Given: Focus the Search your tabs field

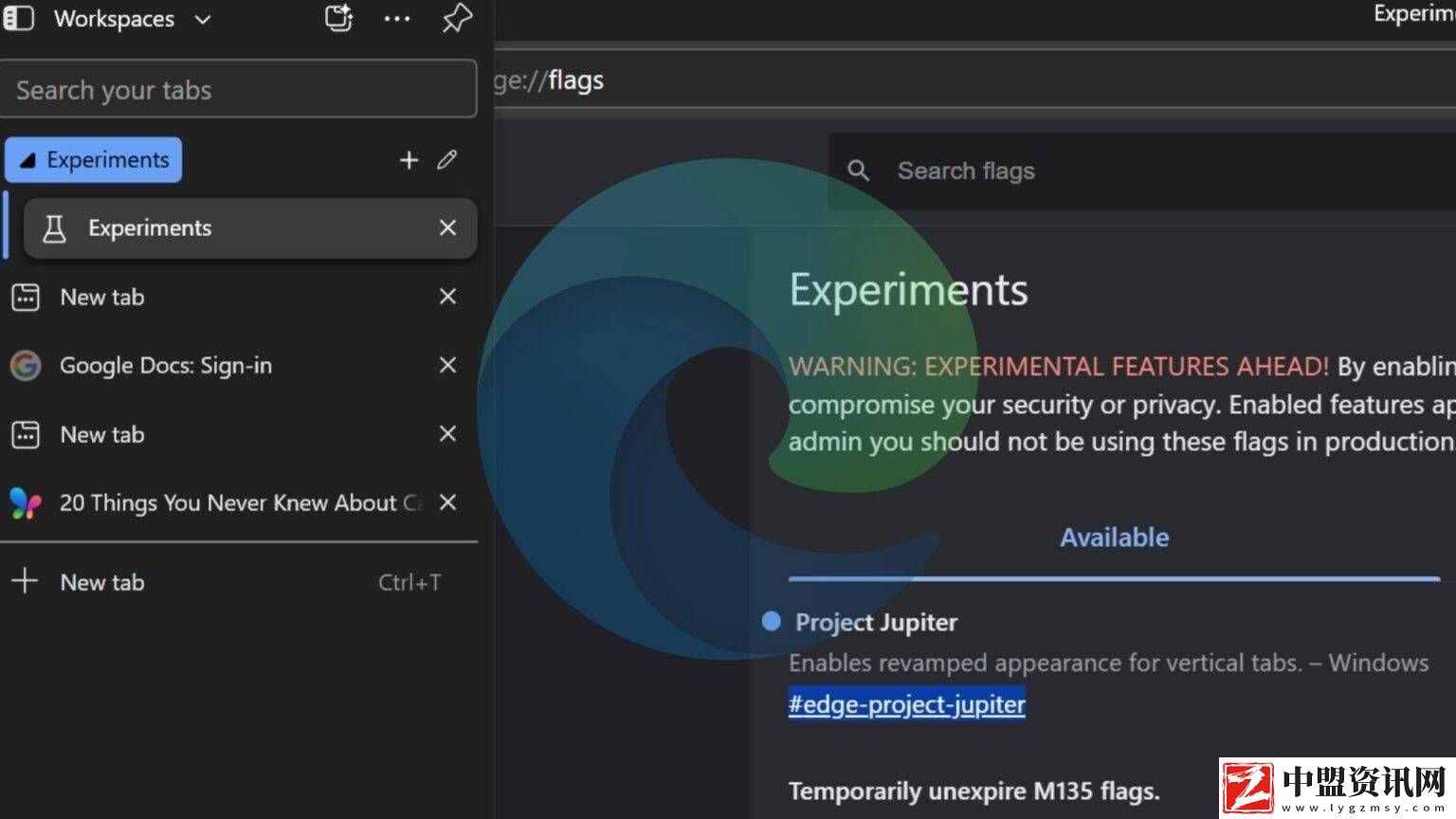Looking at the screenshot, I should point(238,89).
